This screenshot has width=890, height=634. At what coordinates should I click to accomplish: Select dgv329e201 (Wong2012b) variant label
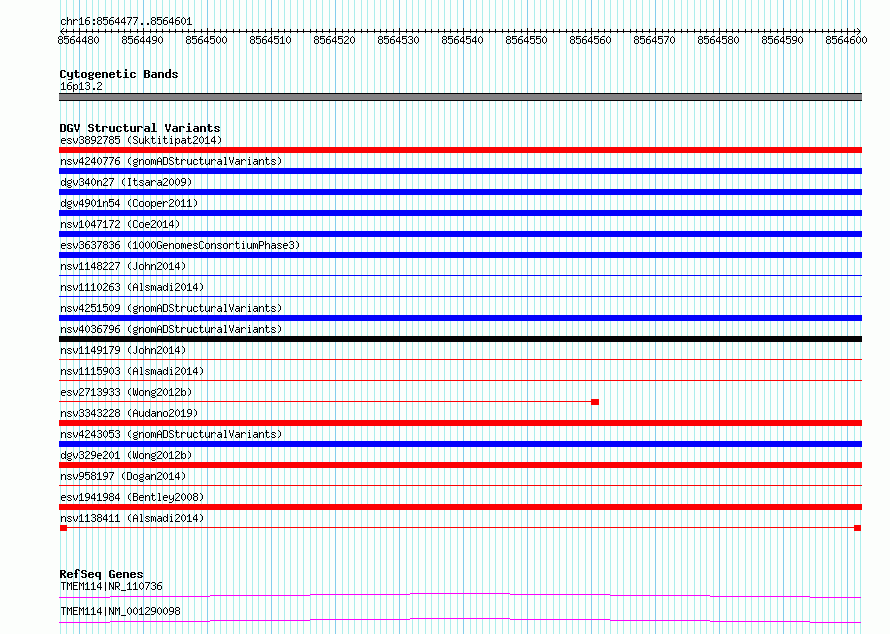click(126, 455)
